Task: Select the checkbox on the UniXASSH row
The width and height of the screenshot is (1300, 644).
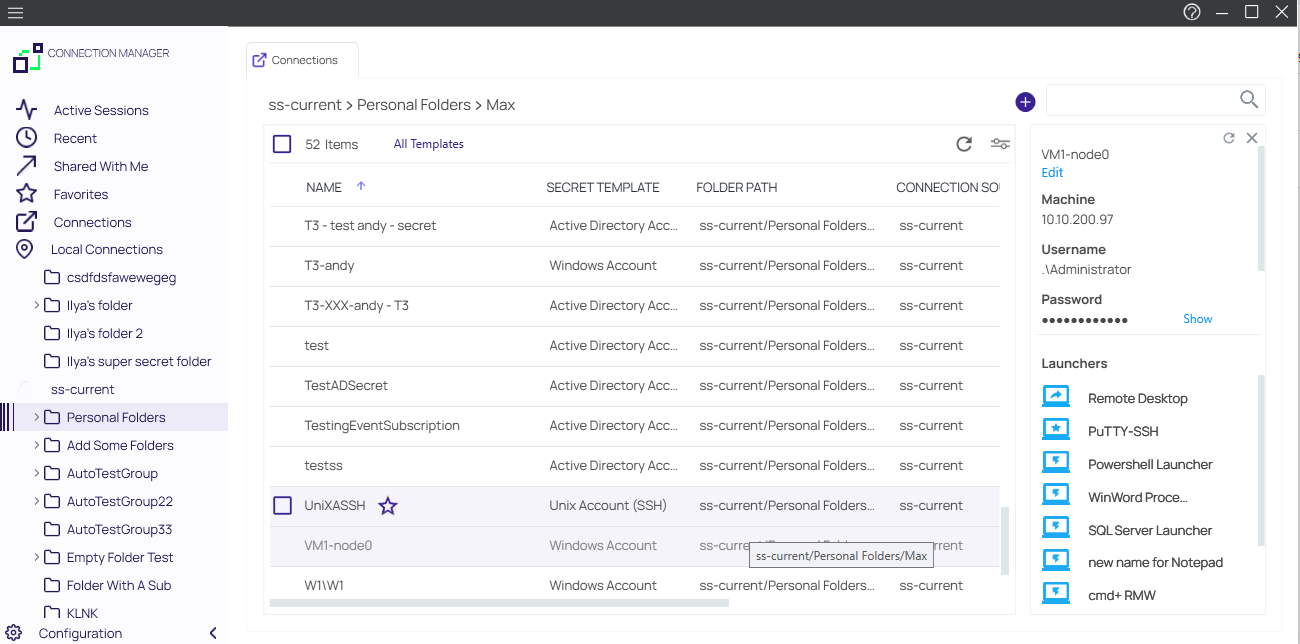Action: click(282, 505)
